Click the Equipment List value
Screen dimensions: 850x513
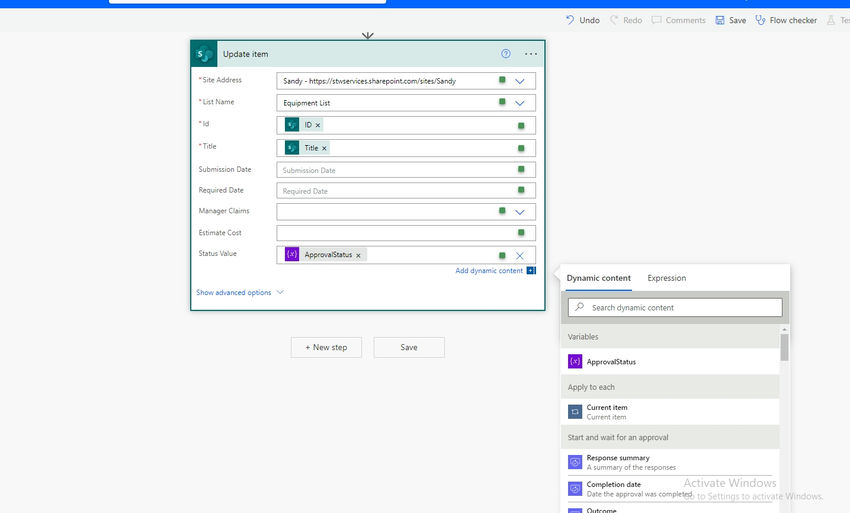[x=306, y=103]
